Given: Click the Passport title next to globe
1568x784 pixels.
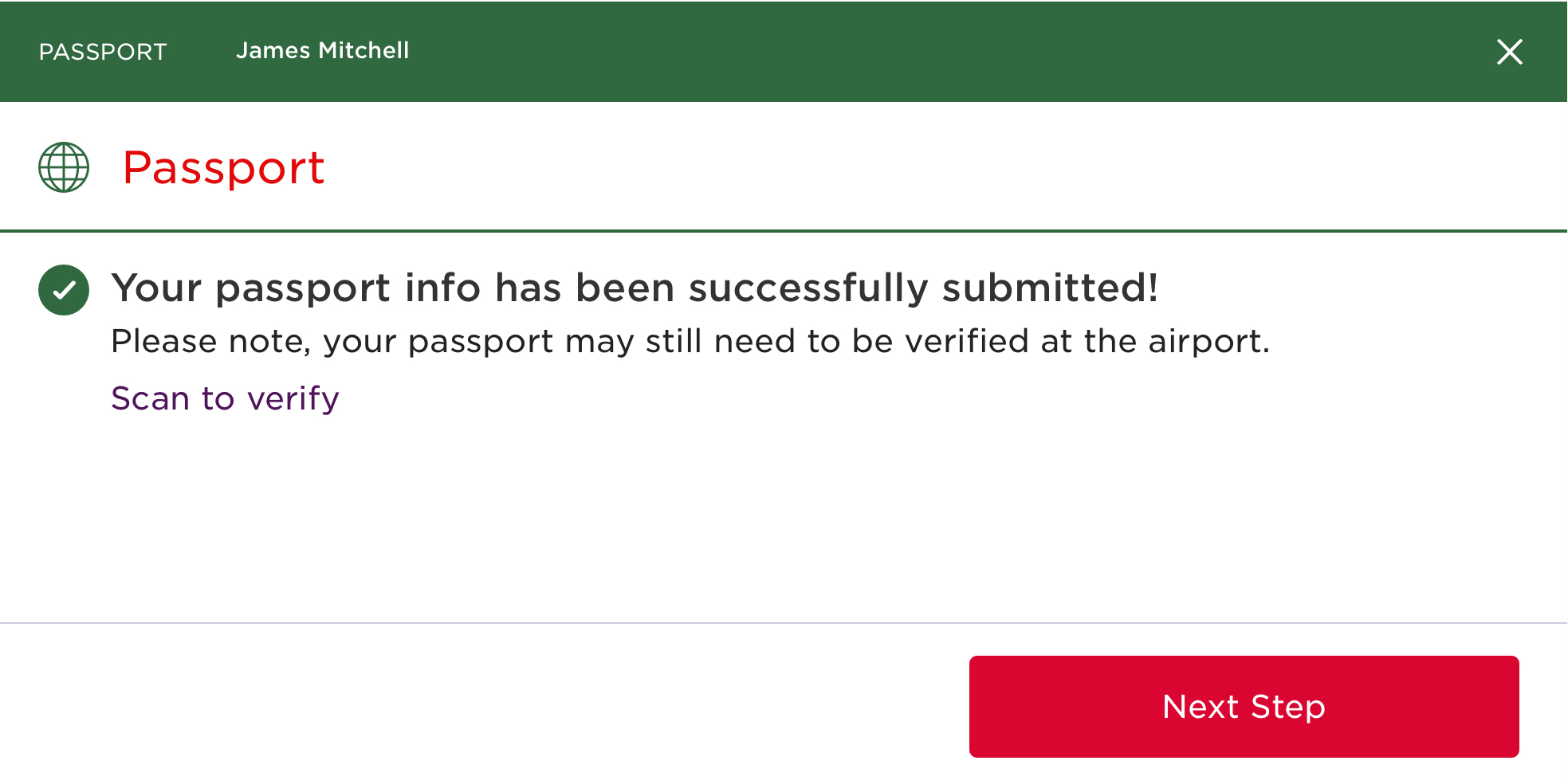Looking at the screenshot, I should 223,168.
